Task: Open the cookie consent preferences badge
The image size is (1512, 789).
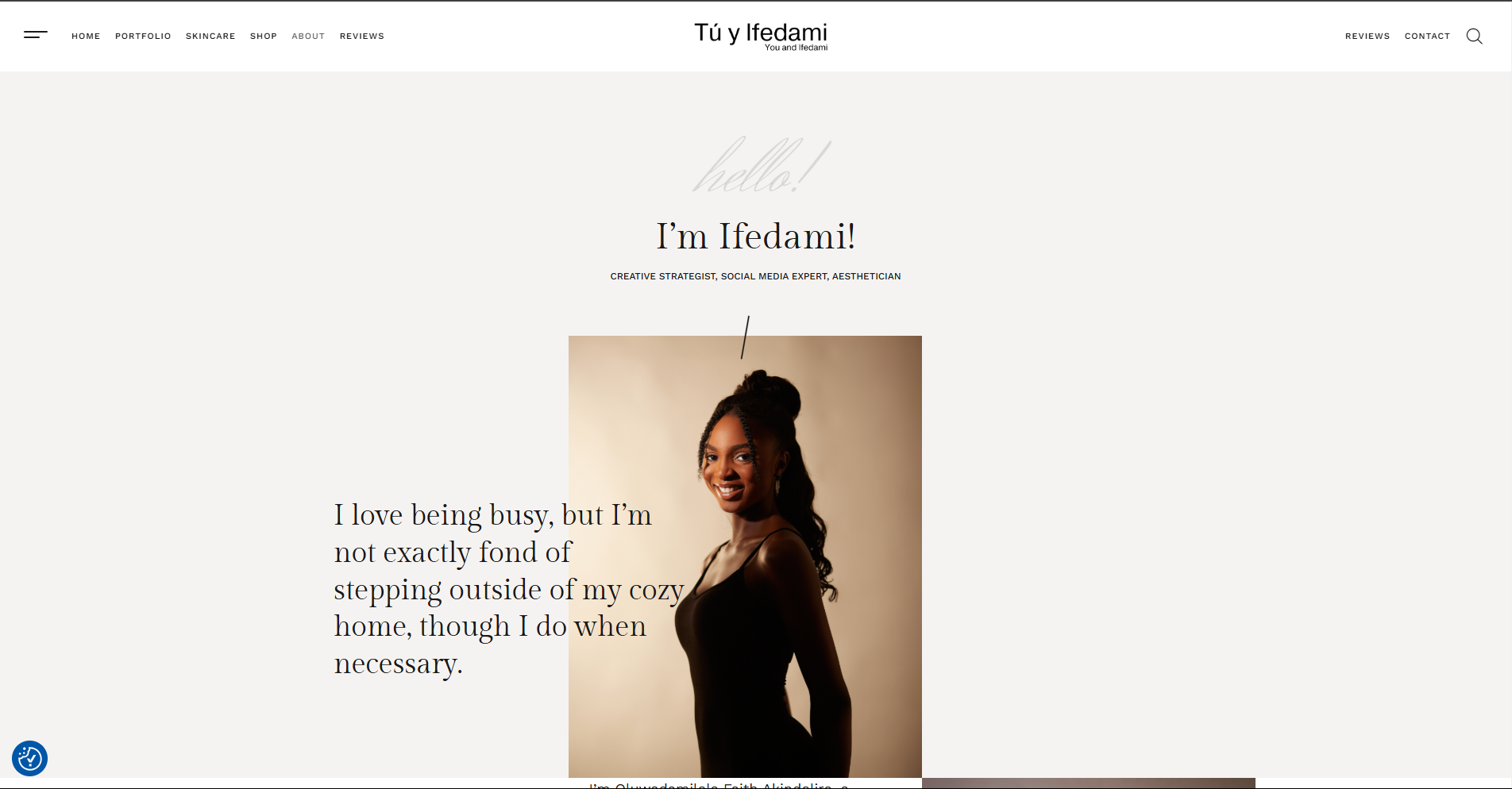Action: [x=30, y=759]
